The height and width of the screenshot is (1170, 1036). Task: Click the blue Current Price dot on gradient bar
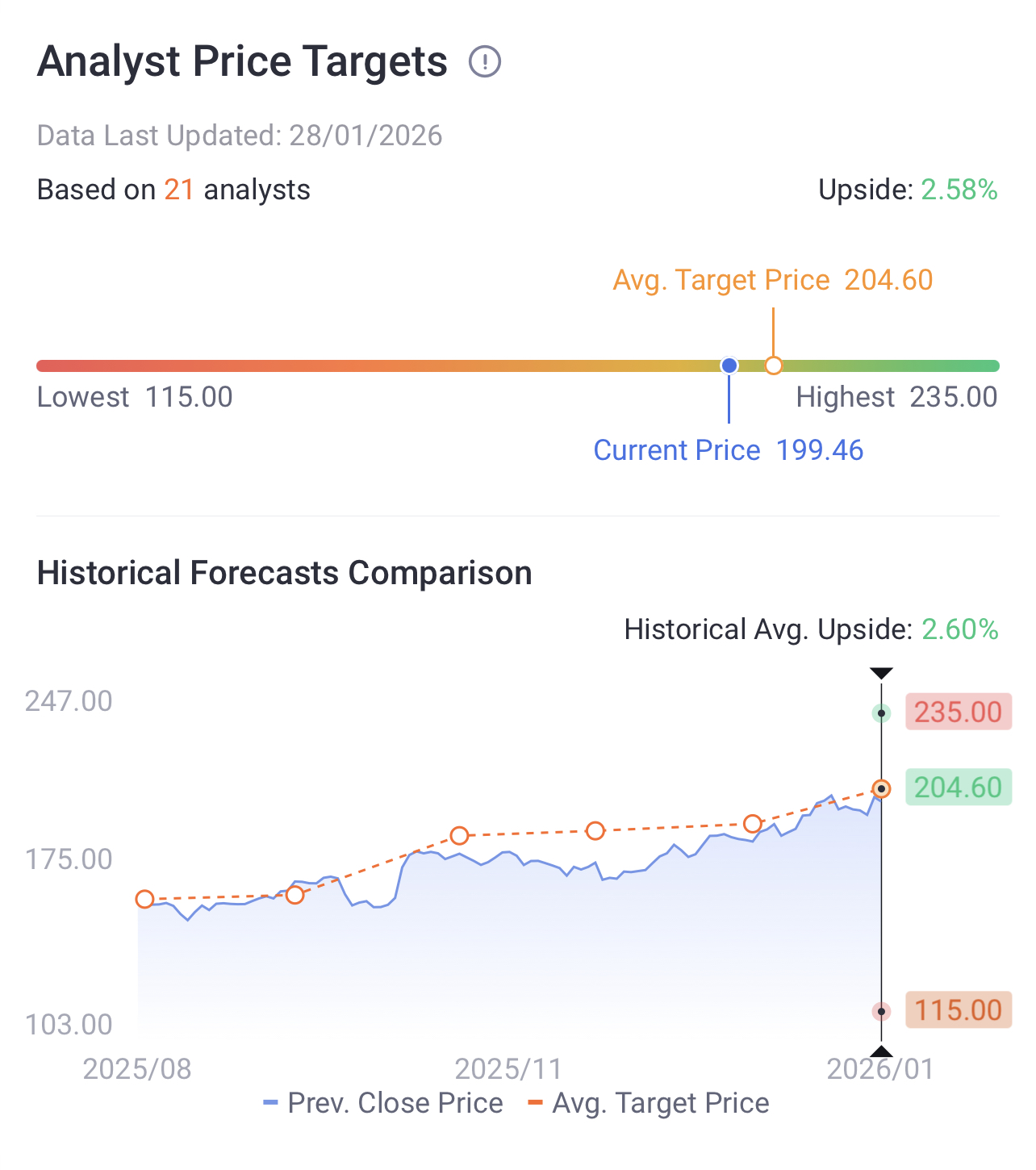(x=729, y=366)
